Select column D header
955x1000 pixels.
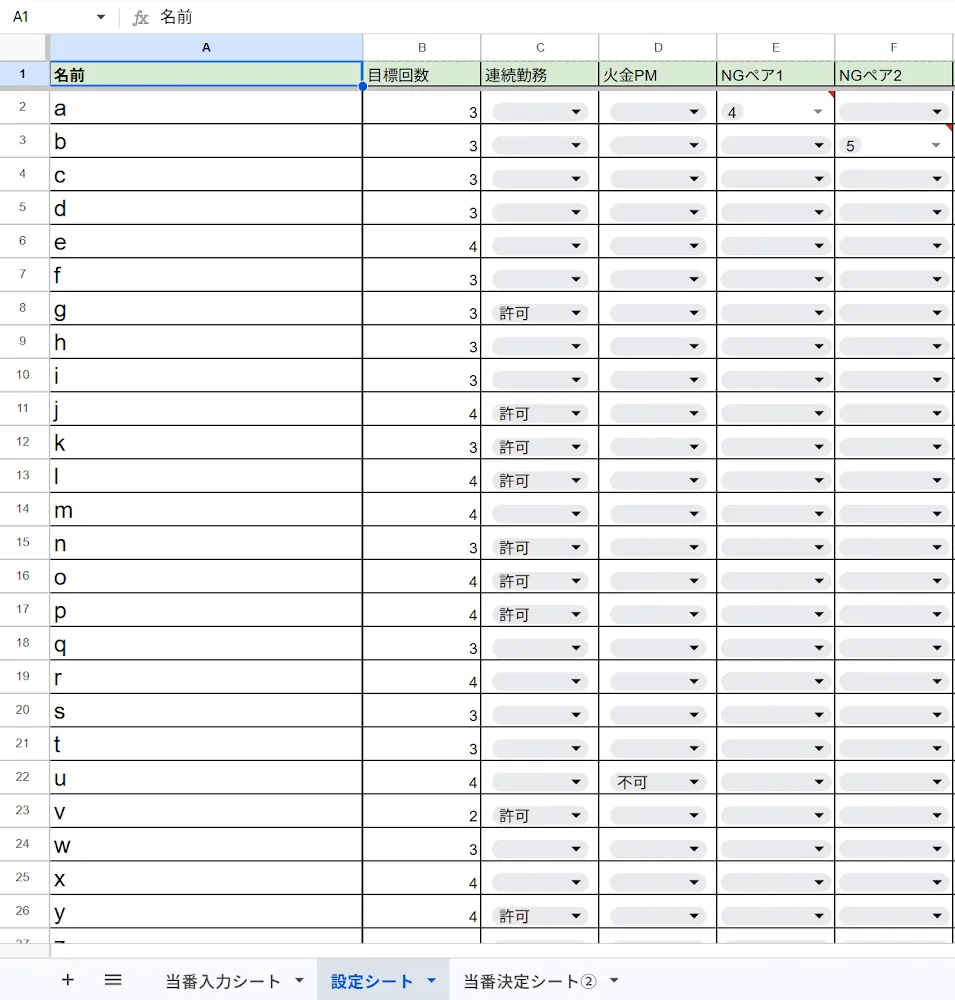click(658, 48)
